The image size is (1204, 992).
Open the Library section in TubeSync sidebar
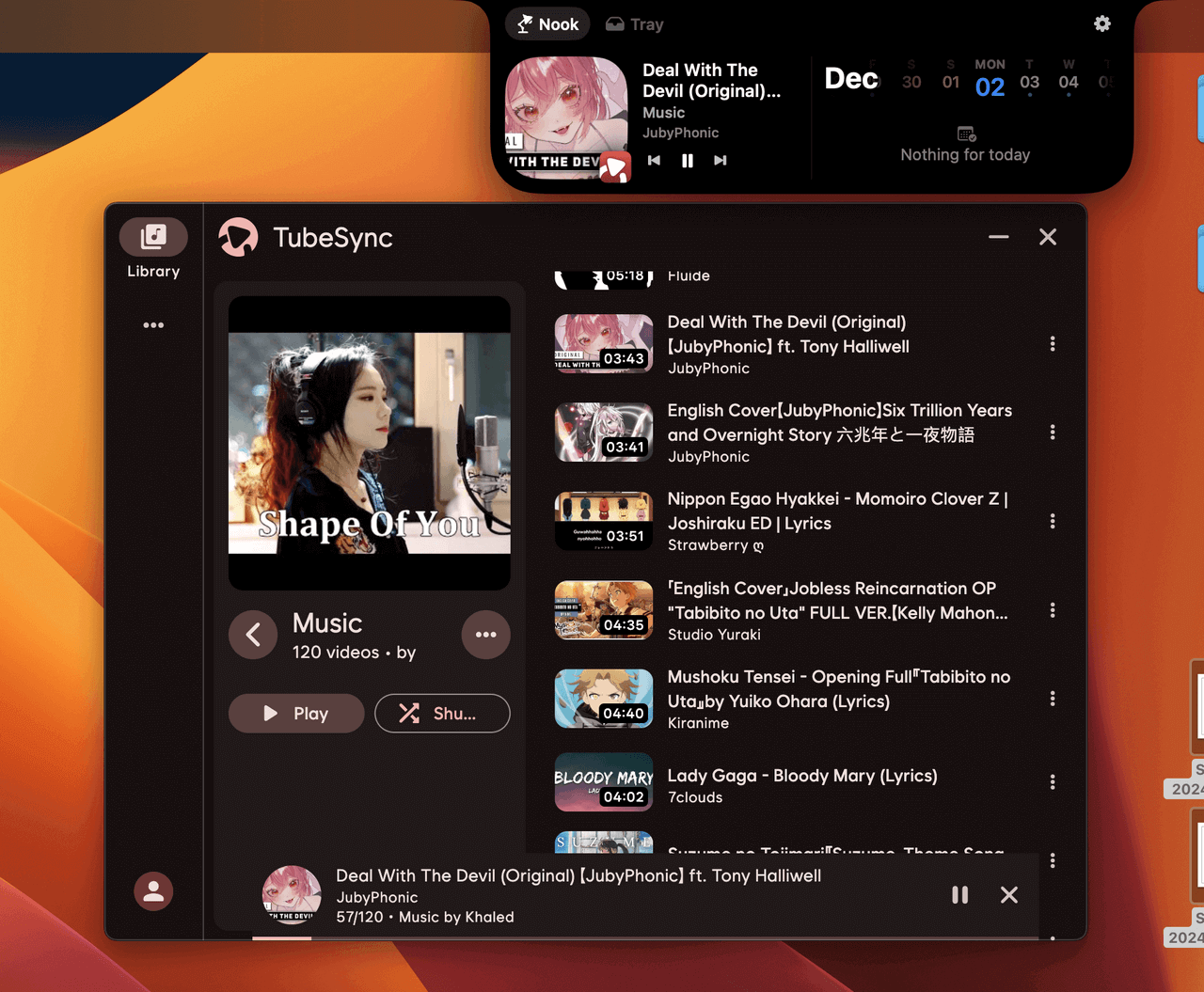(153, 249)
